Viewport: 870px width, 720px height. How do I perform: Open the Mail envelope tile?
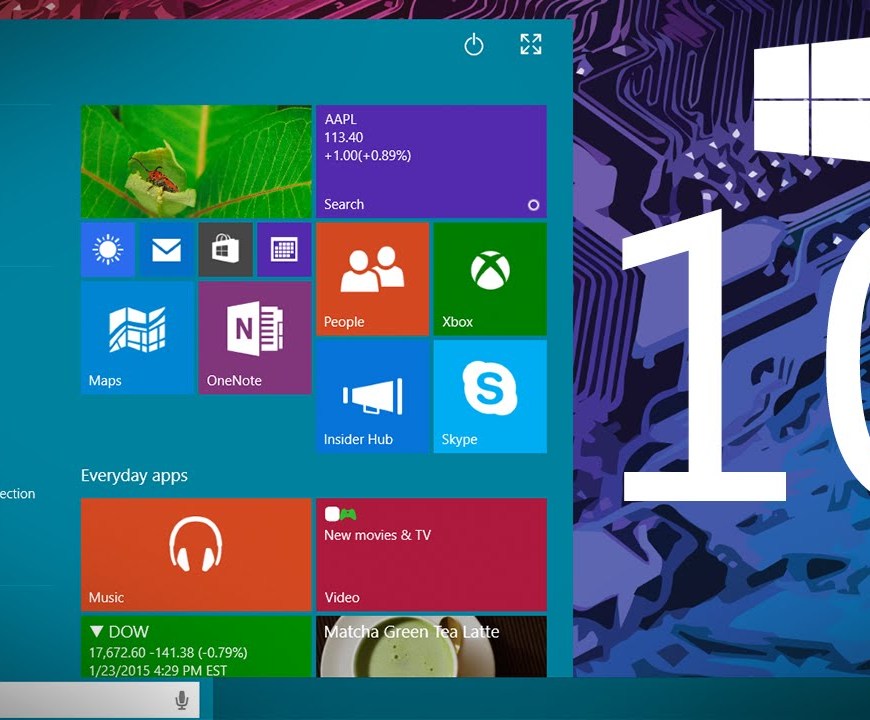[x=166, y=249]
